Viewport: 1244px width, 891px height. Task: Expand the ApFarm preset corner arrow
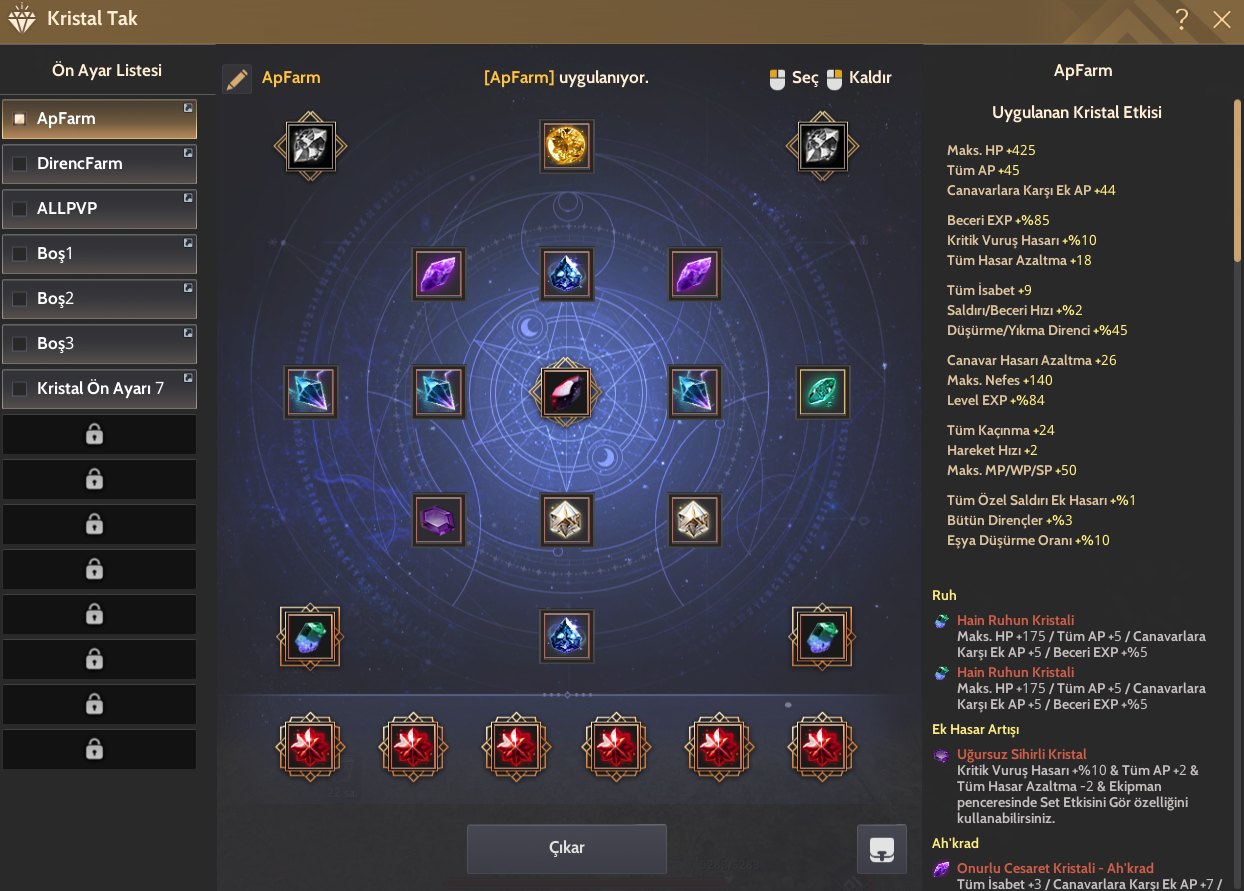[x=188, y=107]
